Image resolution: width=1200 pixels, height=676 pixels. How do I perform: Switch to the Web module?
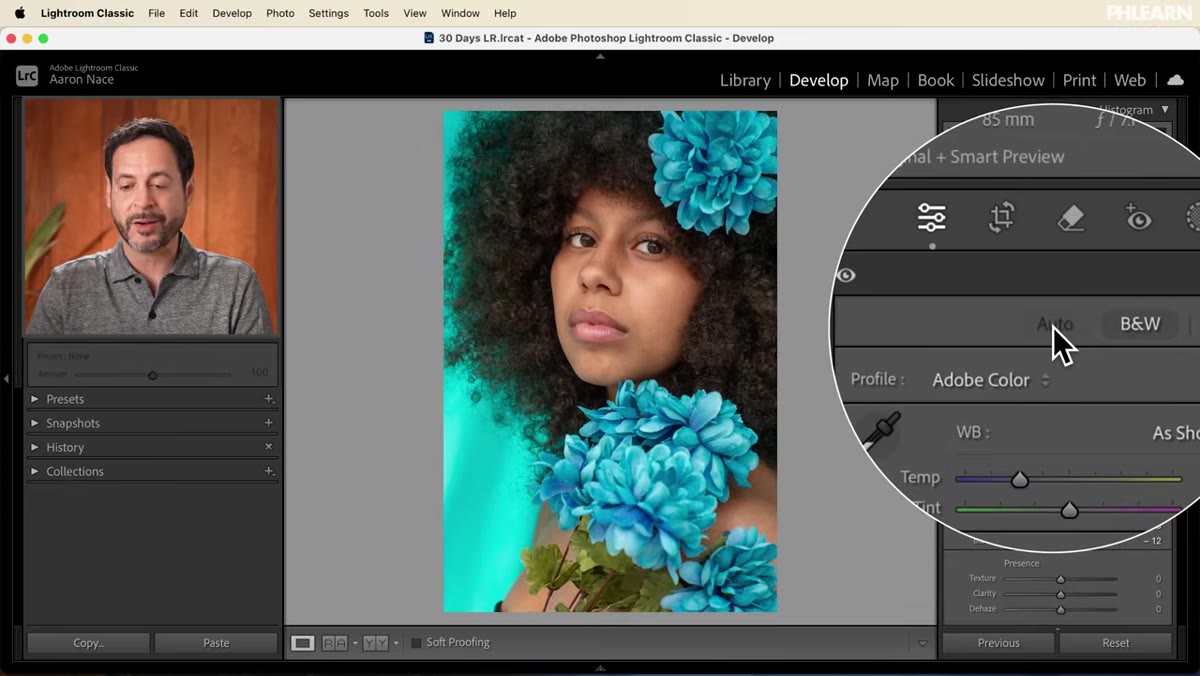(1130, 80)
